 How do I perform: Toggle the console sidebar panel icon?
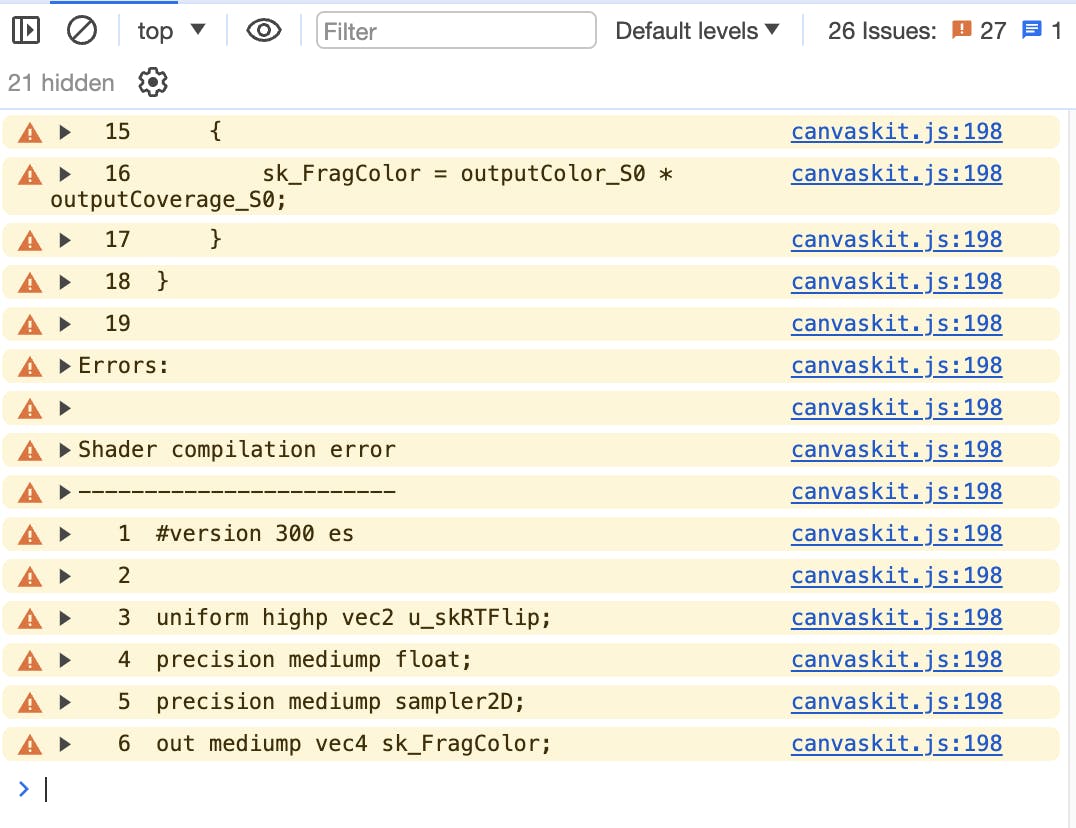26,30
